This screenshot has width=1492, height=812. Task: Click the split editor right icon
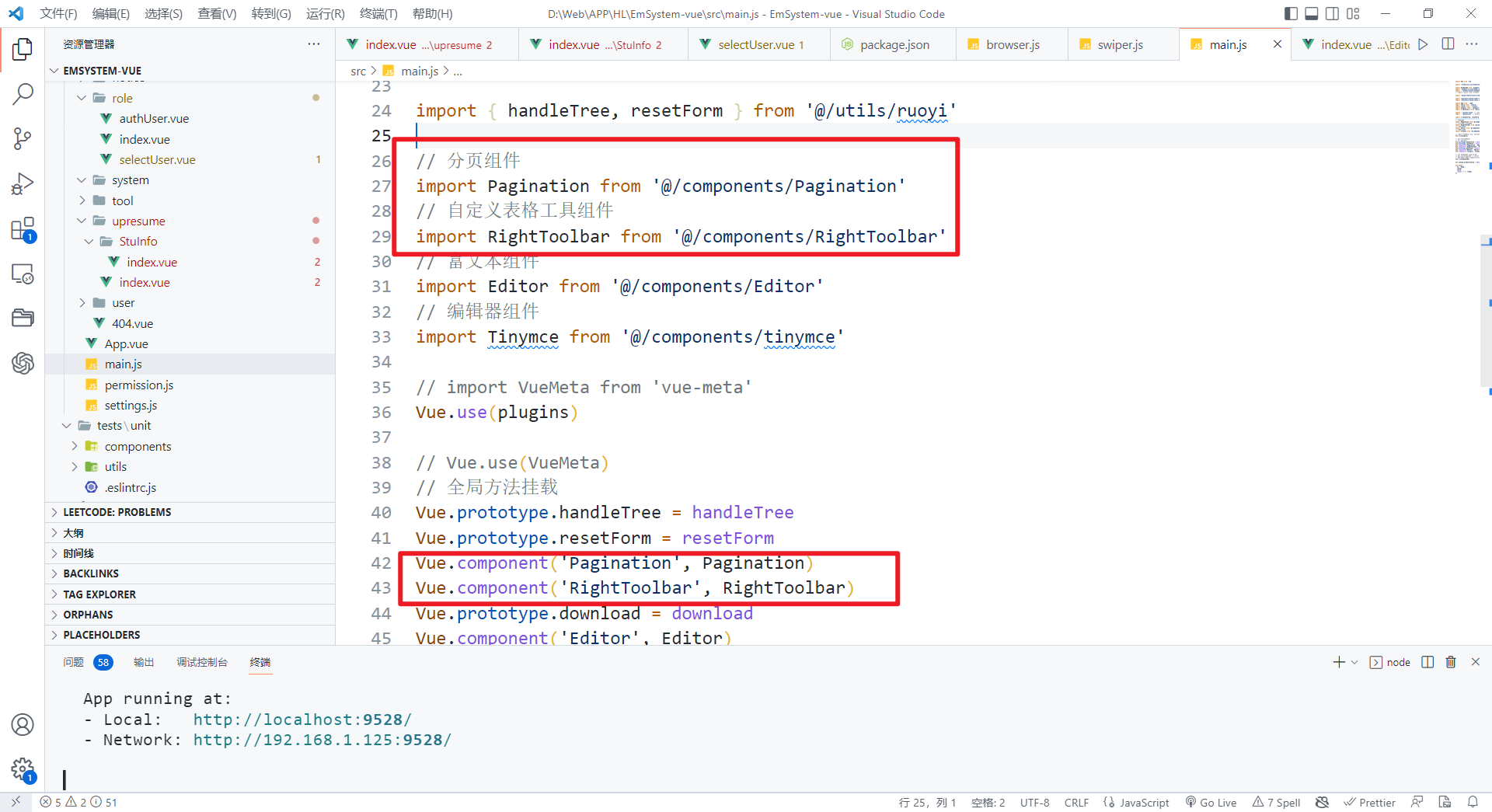point(1448,44)
